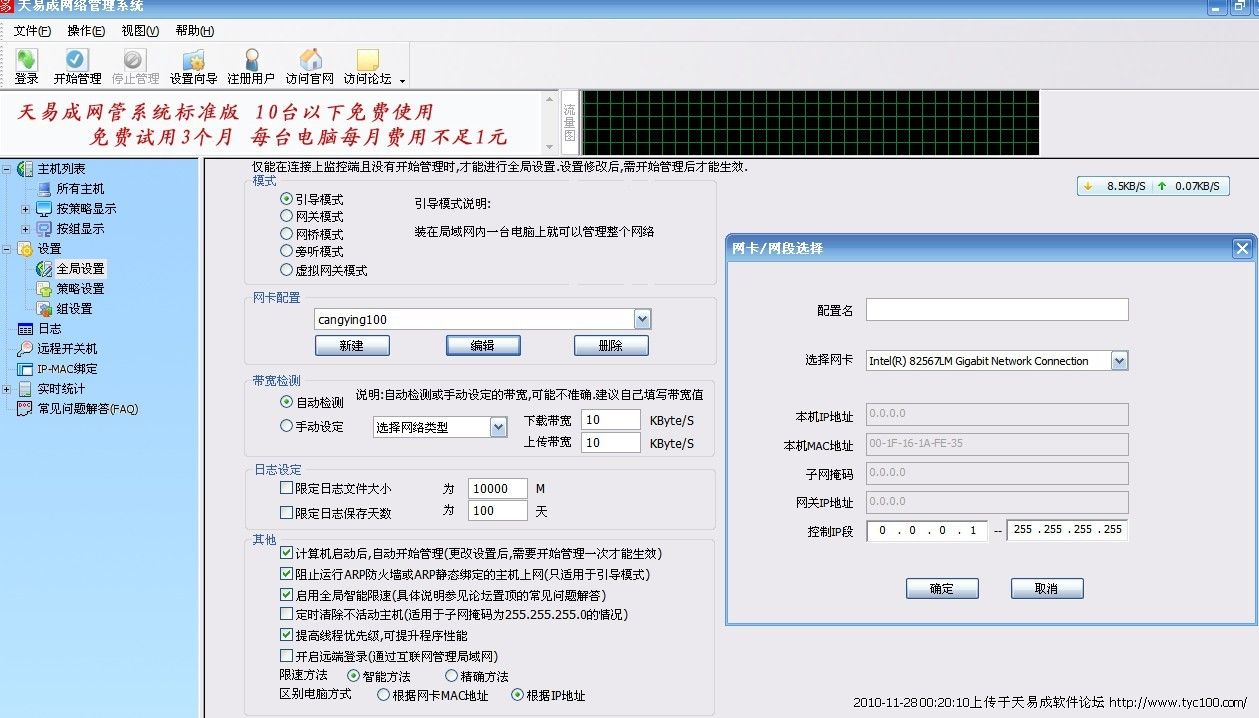Image resolution: width=1259 pixels, height=718 pixels.
Task: Click the 上传带宽 input field
Action: click(611, 442)
